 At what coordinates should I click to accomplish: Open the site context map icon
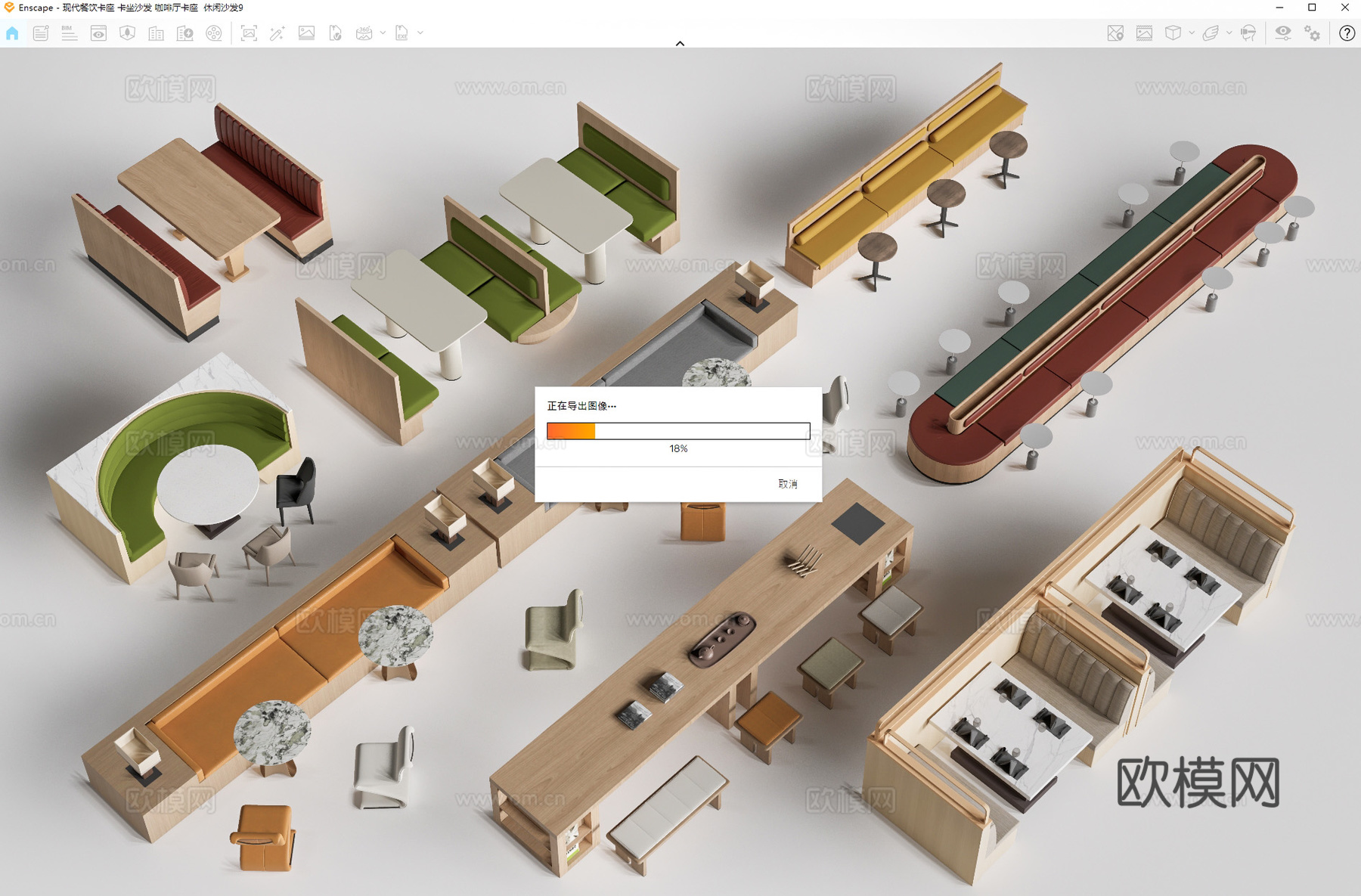coord(127,33)
